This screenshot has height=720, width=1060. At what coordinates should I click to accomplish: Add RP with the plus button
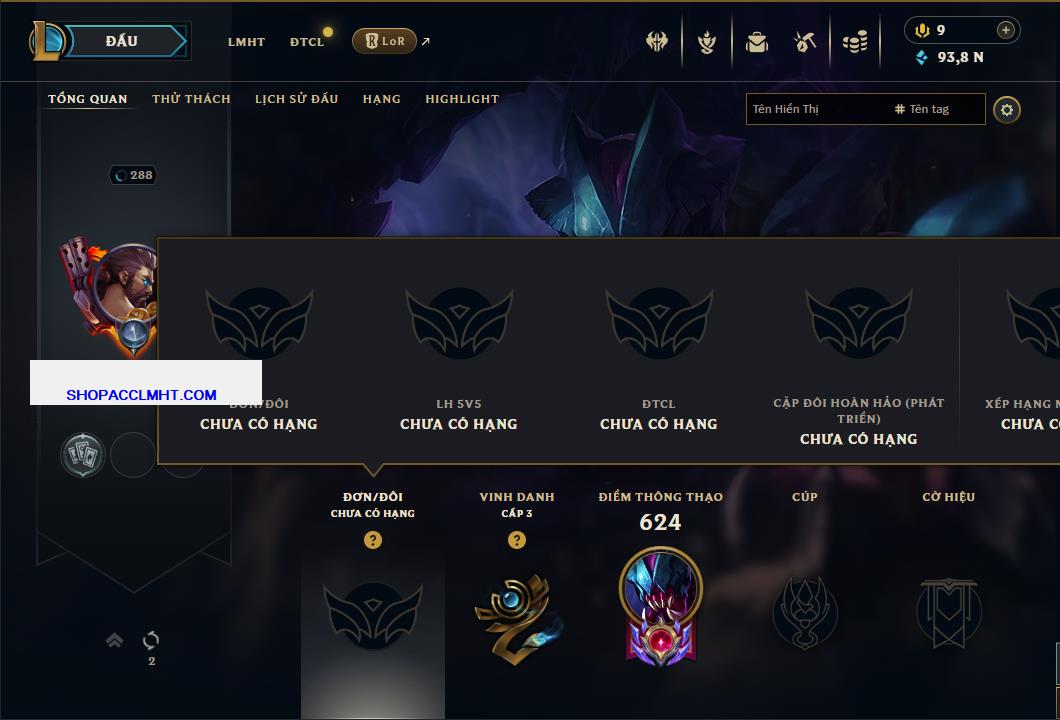click(1005, 30)
